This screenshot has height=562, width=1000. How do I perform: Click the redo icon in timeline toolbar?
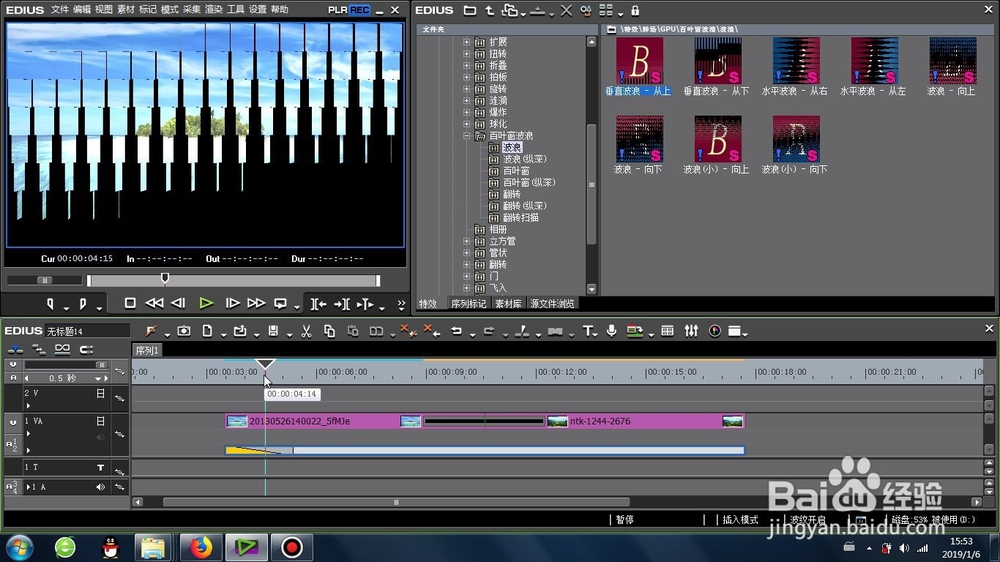489,331
